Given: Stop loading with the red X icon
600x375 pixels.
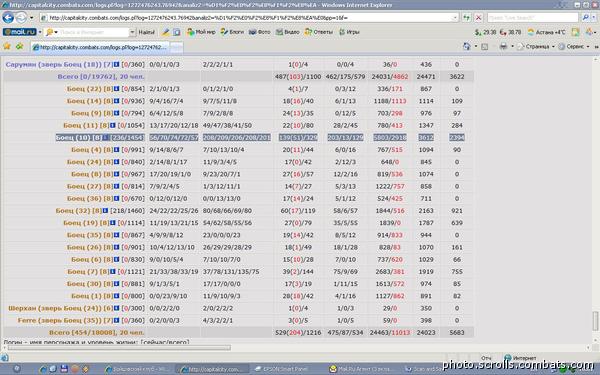Looking at the screenshot, I should point(478,18).
